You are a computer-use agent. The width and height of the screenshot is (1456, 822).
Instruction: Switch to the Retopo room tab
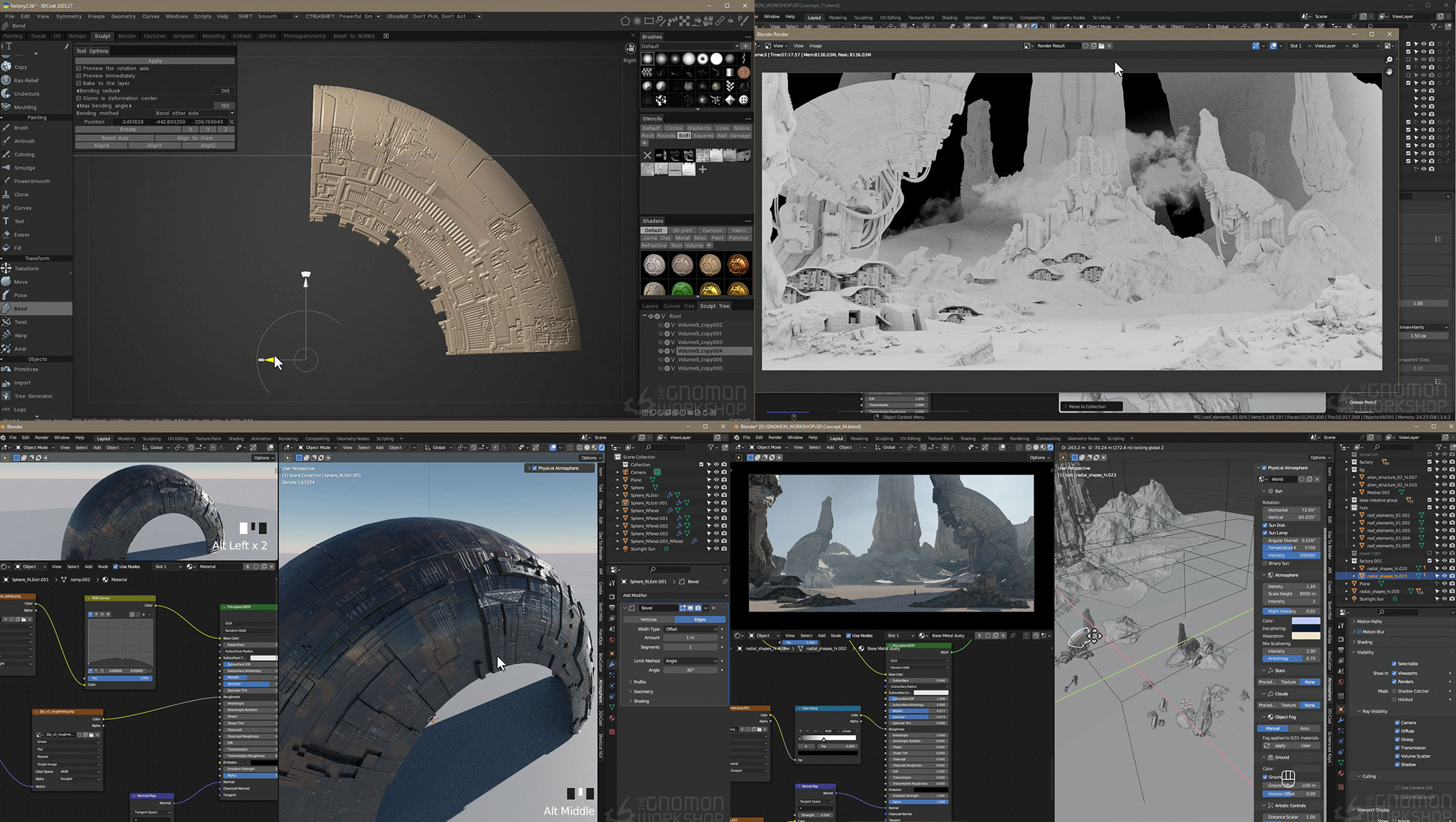click(77, 36)
